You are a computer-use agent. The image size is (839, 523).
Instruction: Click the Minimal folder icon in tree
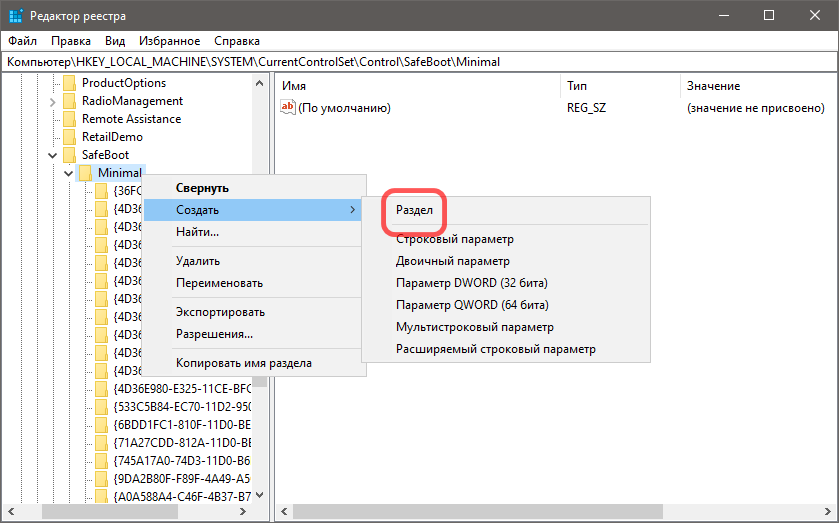[x=85, y=173]
